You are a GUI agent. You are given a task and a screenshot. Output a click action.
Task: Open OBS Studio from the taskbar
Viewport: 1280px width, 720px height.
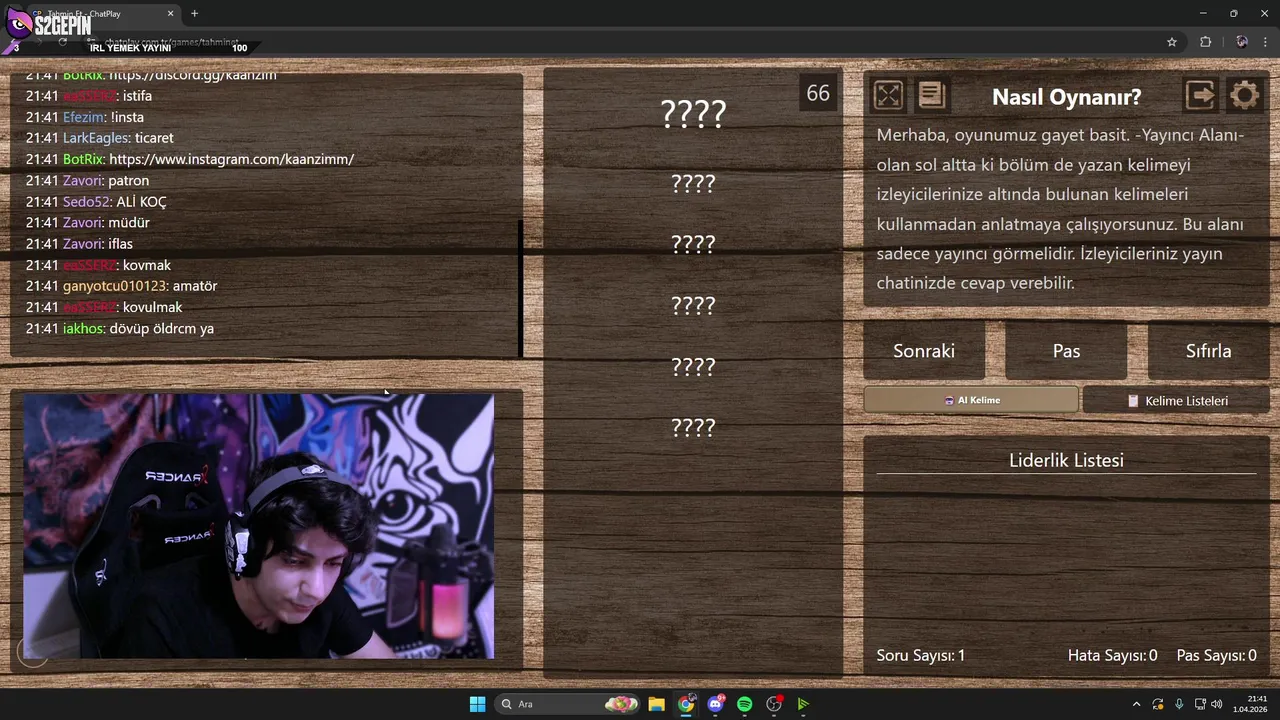(774, 704)
